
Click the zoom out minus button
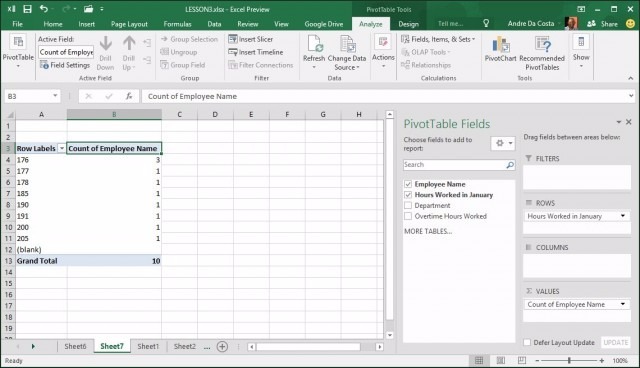tap(537, 360)
